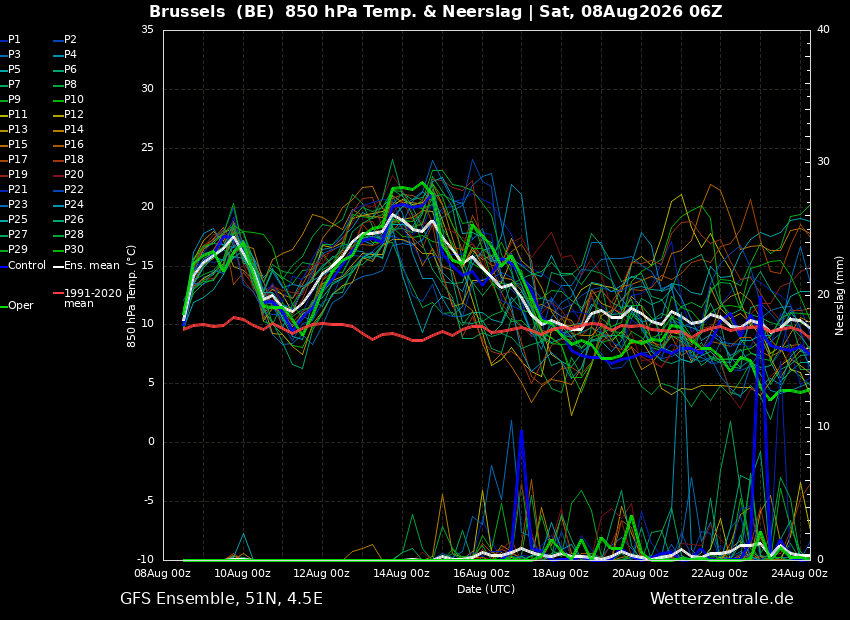
Task: Click the 30 precipitation axis value
Action: (x=823, y=162)
